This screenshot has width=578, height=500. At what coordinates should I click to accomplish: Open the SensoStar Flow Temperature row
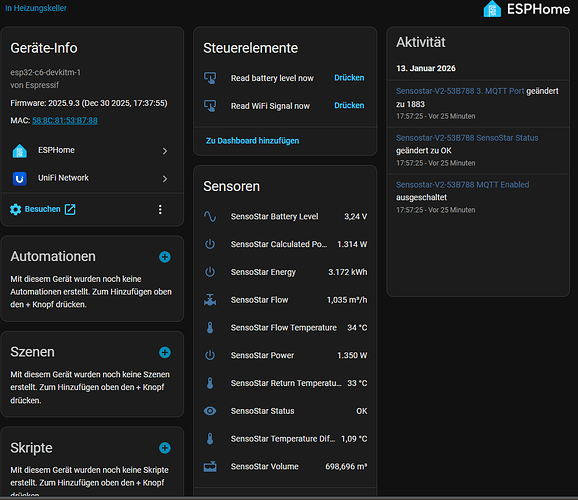(285, 327)
